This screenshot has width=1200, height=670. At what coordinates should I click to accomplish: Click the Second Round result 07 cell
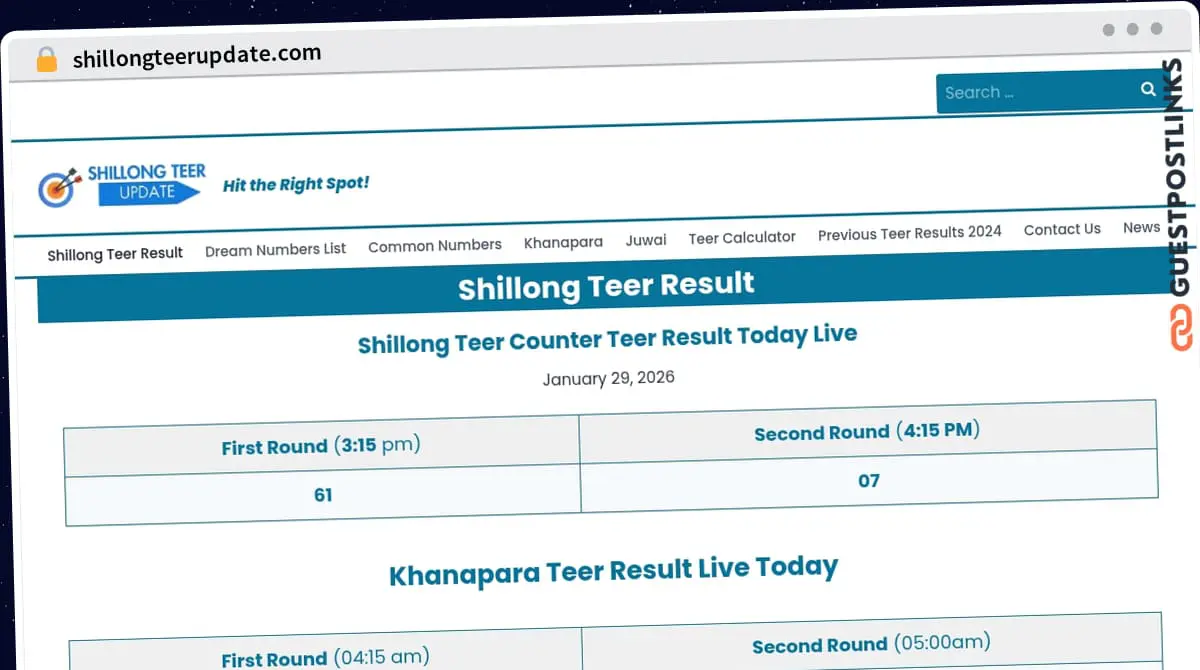tap(869, 481)
